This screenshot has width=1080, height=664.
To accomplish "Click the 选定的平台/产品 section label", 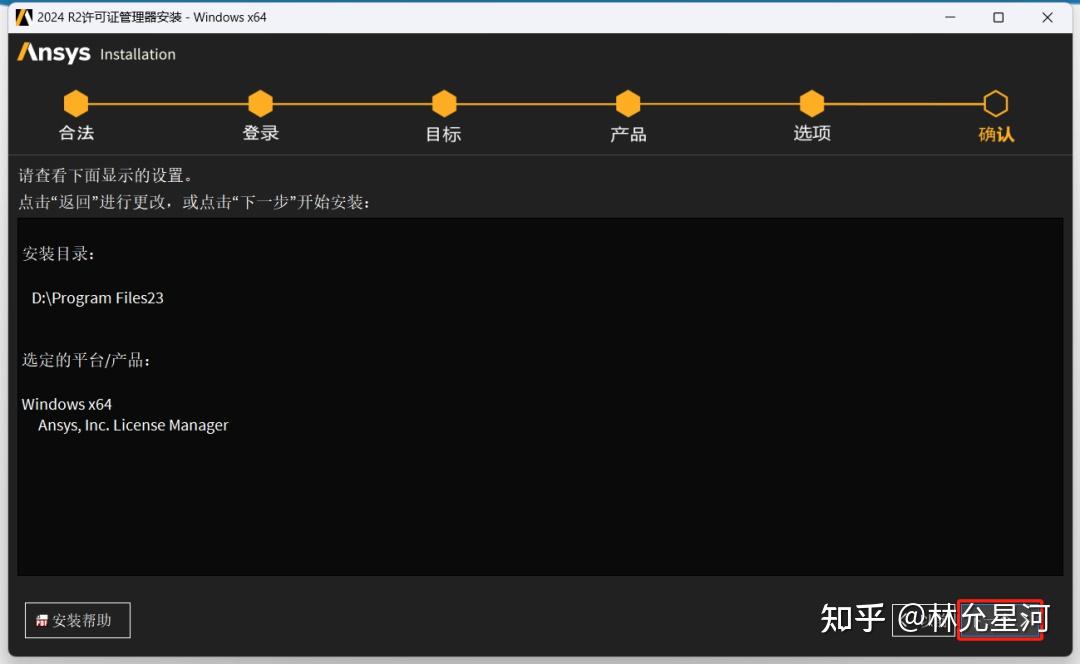I will click(x=89, y=360).
